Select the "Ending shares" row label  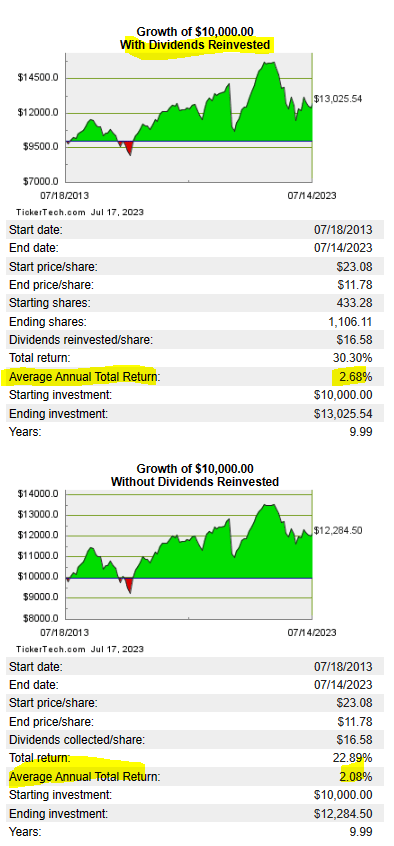point(48,322)
